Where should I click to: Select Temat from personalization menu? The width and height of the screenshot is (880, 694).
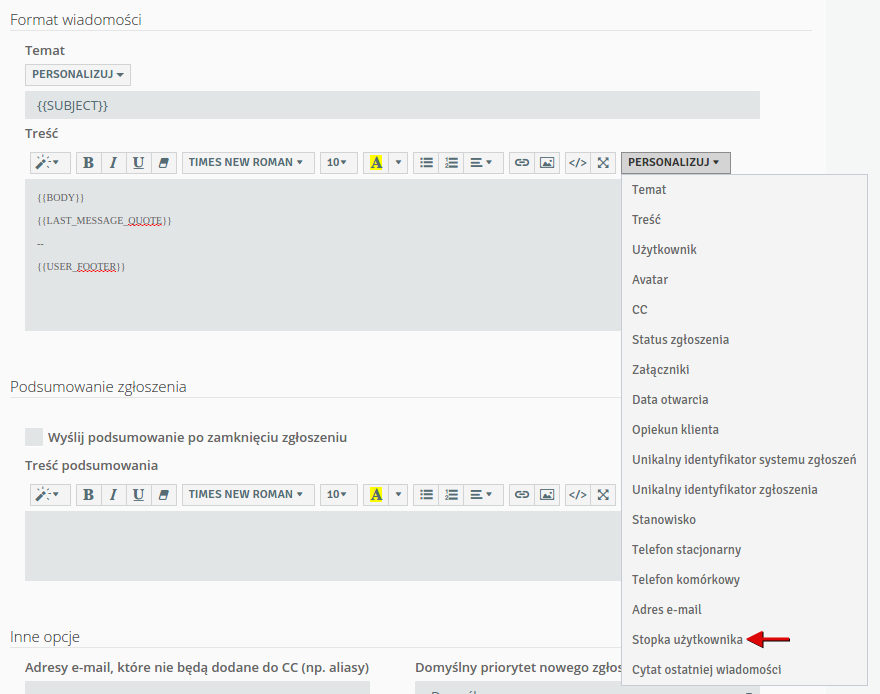(744, 190)
